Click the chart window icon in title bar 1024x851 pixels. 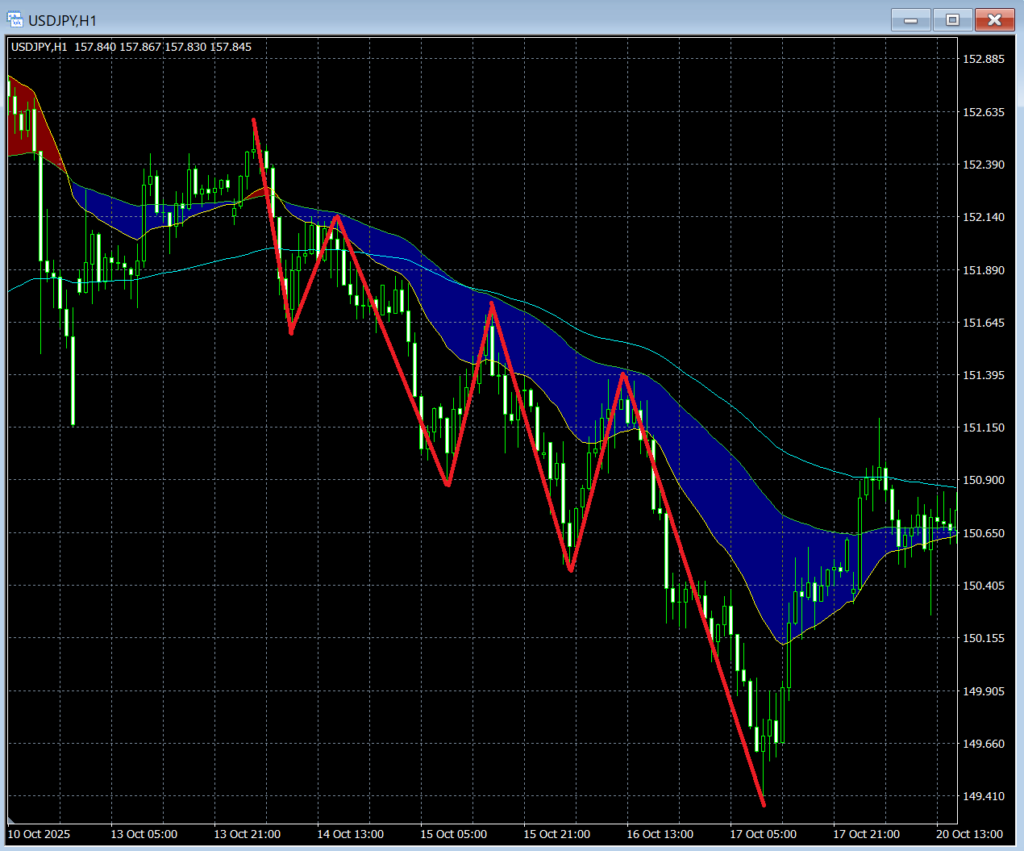pos(15,19)
